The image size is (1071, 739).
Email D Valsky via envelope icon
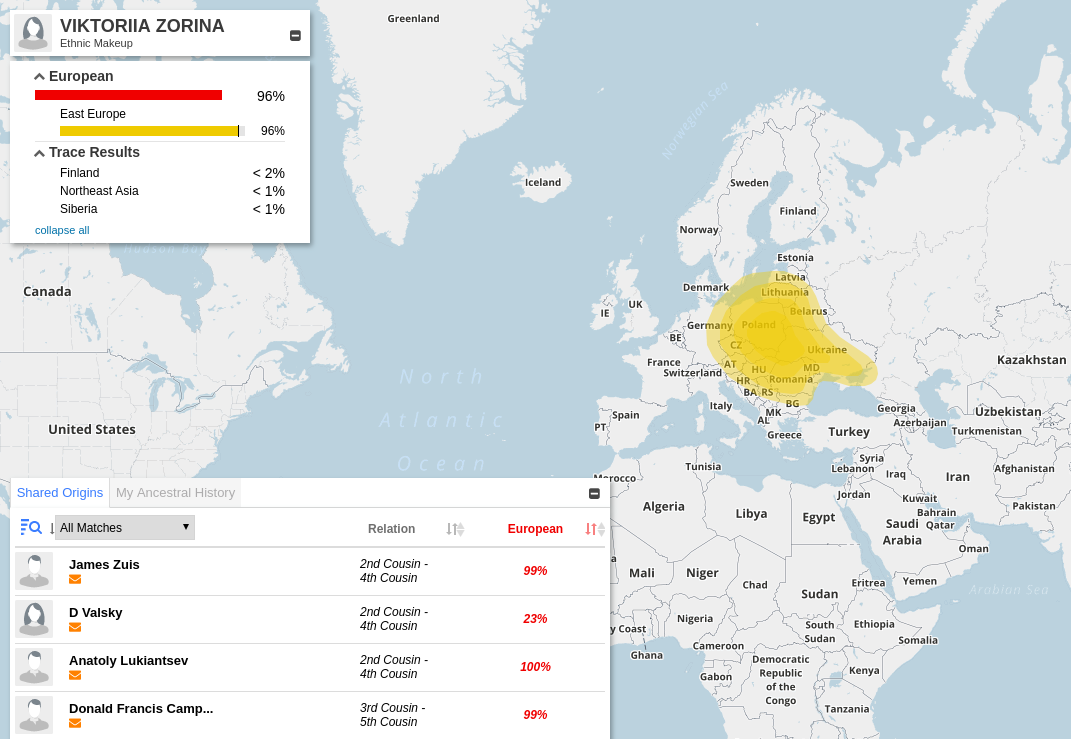tap(75, 627)
